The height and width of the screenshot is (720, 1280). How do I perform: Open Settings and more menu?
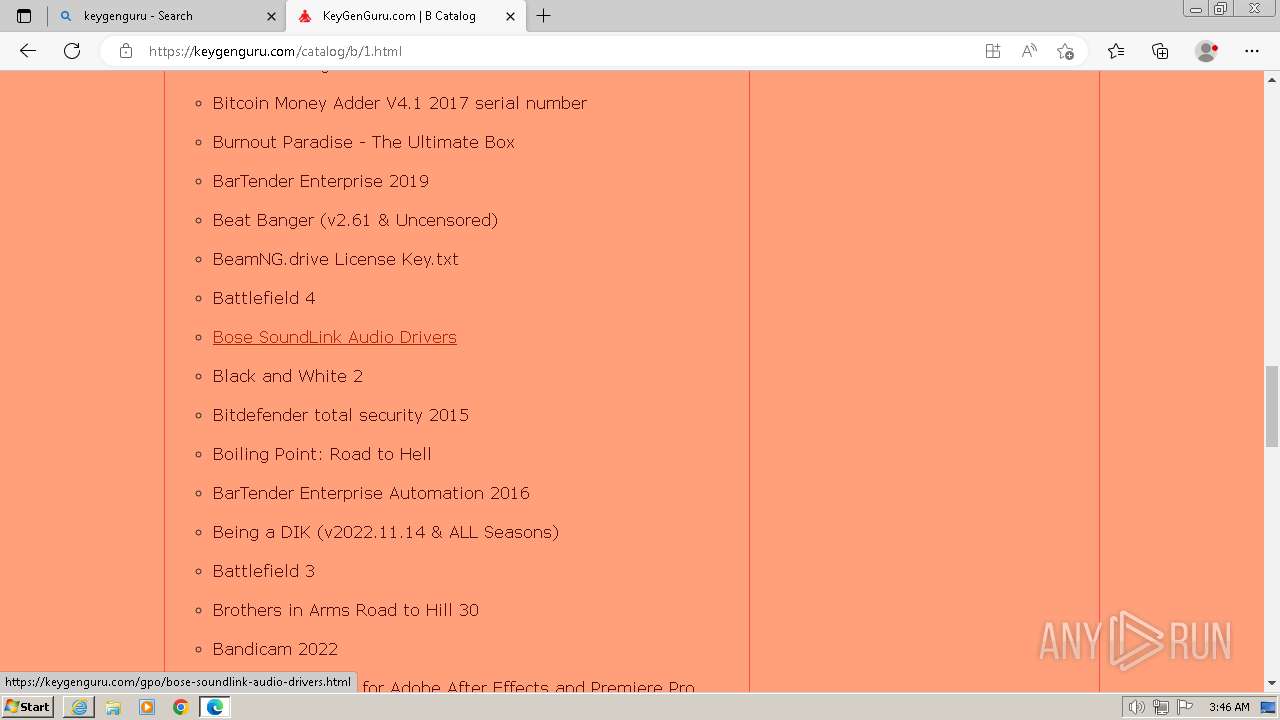[1252, 51]
